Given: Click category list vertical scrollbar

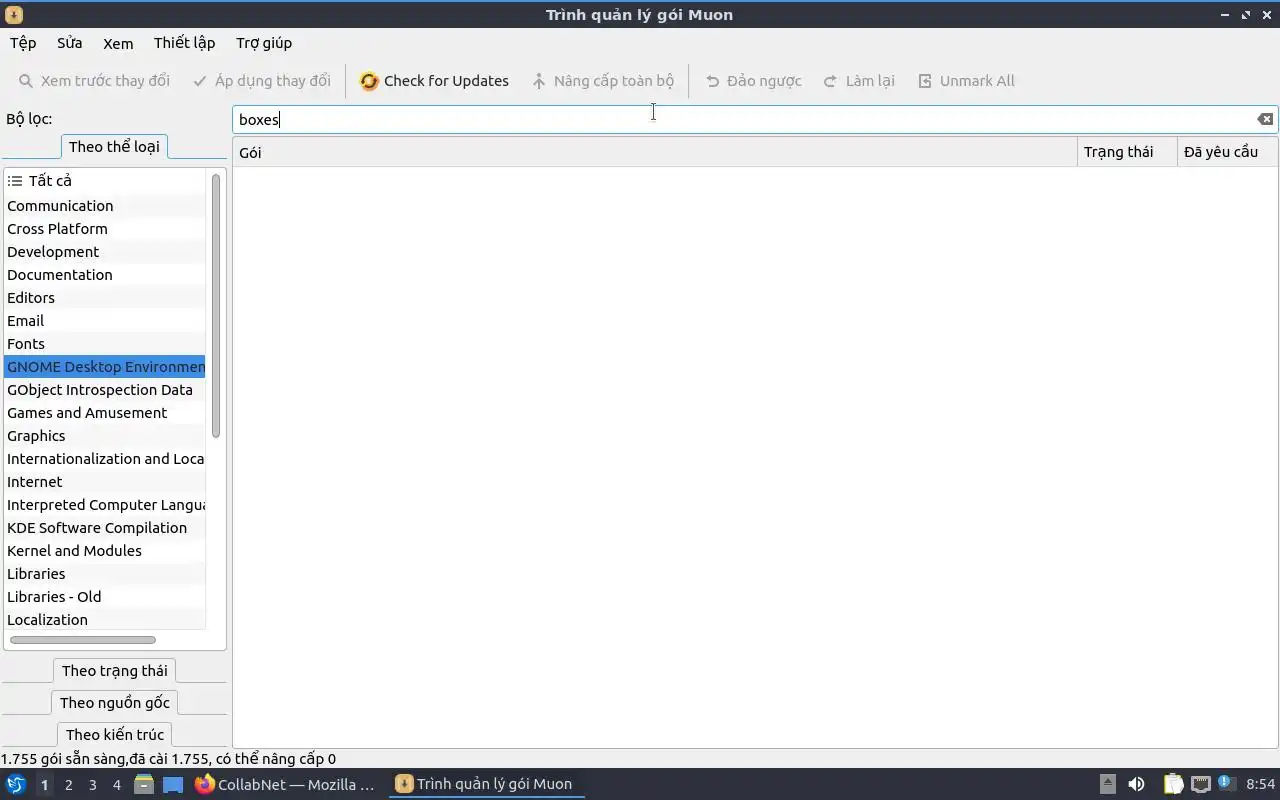Looking at the screenshot, I should [x=216, y=305].
